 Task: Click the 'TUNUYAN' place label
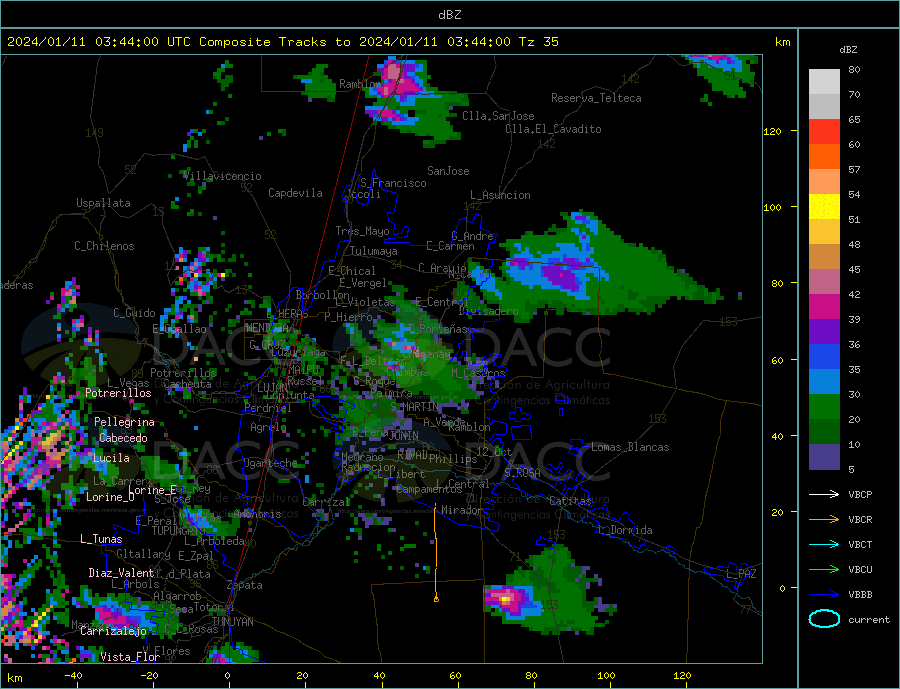tap(232, 622)
